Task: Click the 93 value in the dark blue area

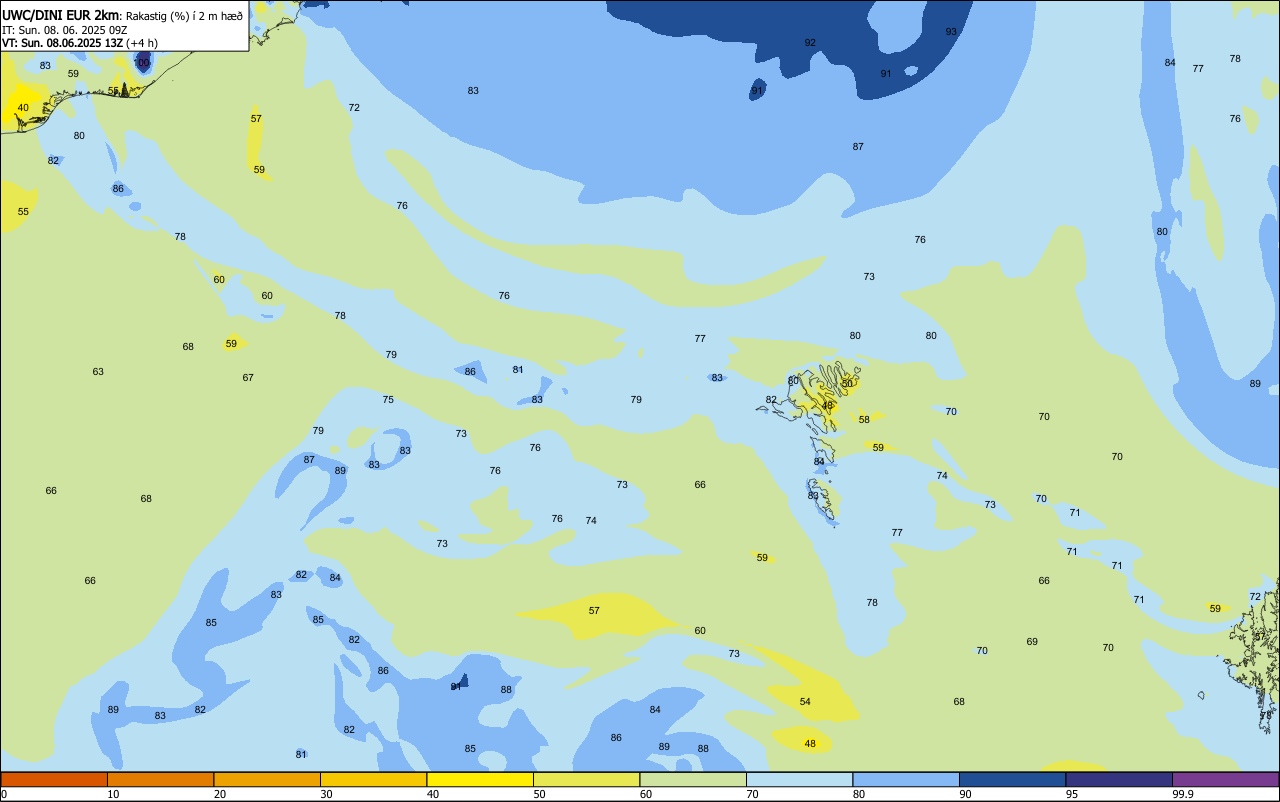Action: point(951,31)
